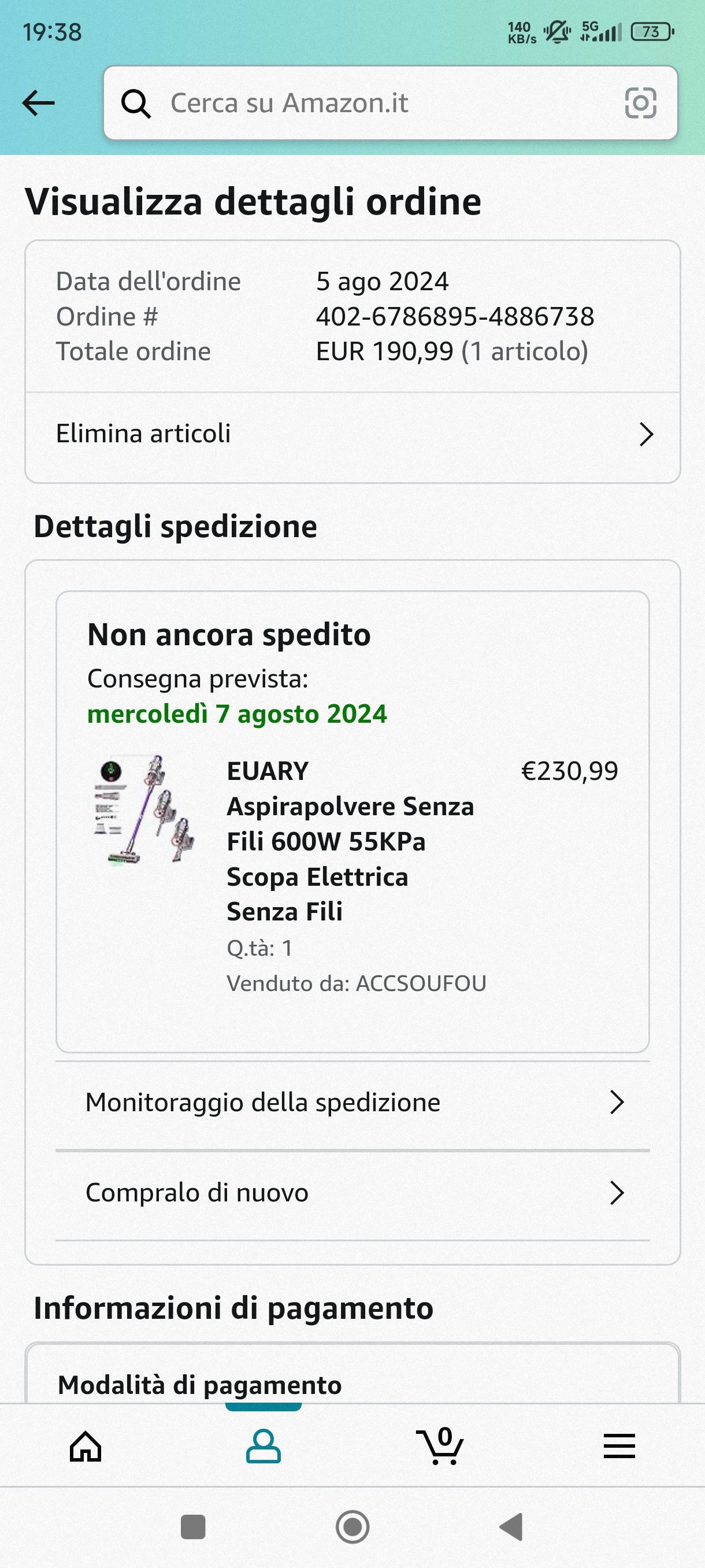Viewport: 705px width, 1568px height.
Task: Tap the order number 402-6786895-4886738
Action: 454,316
